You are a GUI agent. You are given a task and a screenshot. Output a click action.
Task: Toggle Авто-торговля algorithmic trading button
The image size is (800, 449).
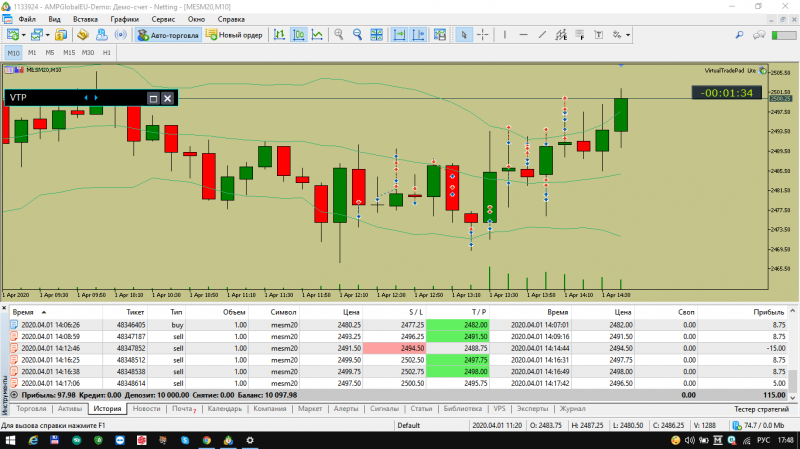167,35
